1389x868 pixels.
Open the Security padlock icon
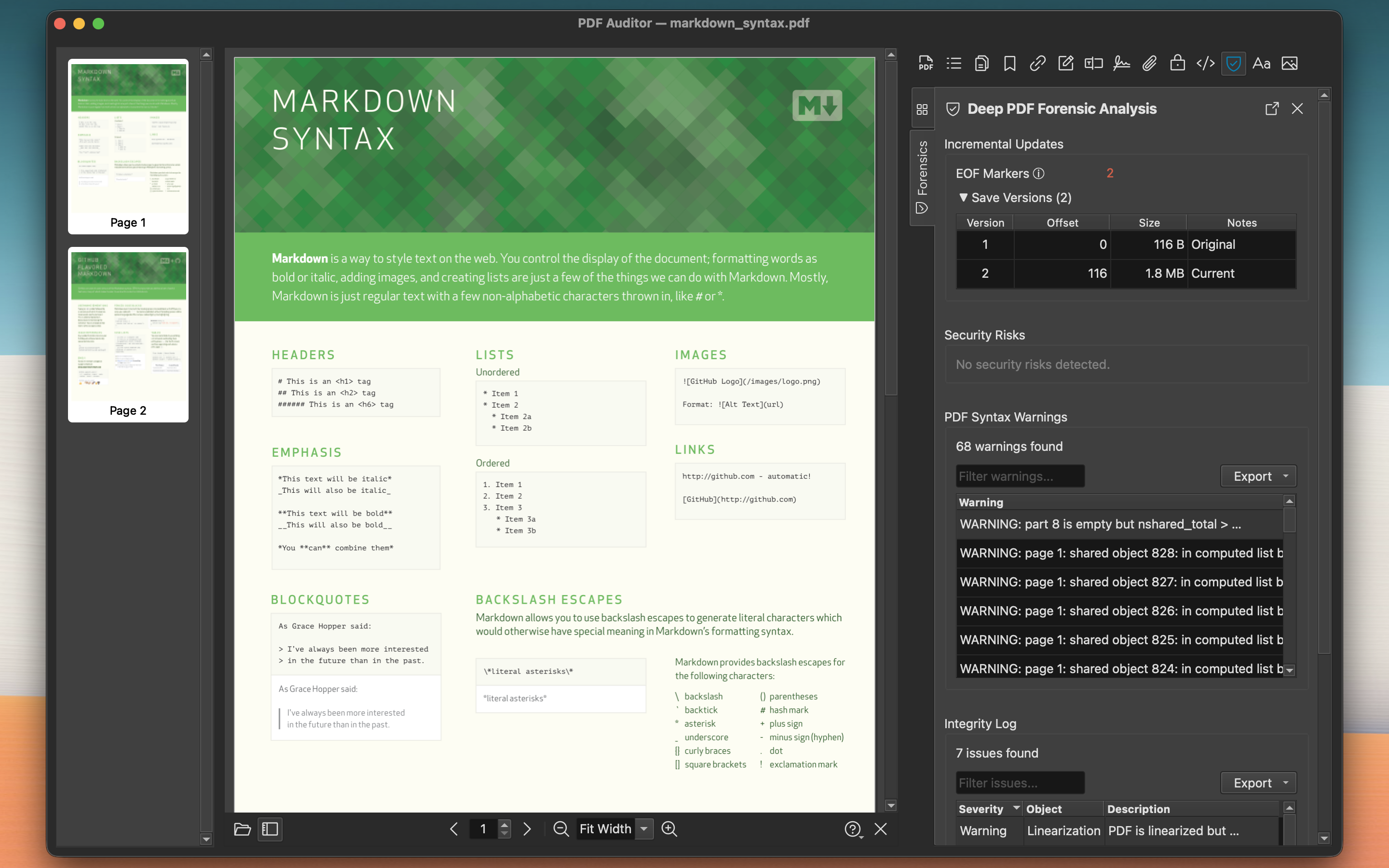pos(1177,63)
